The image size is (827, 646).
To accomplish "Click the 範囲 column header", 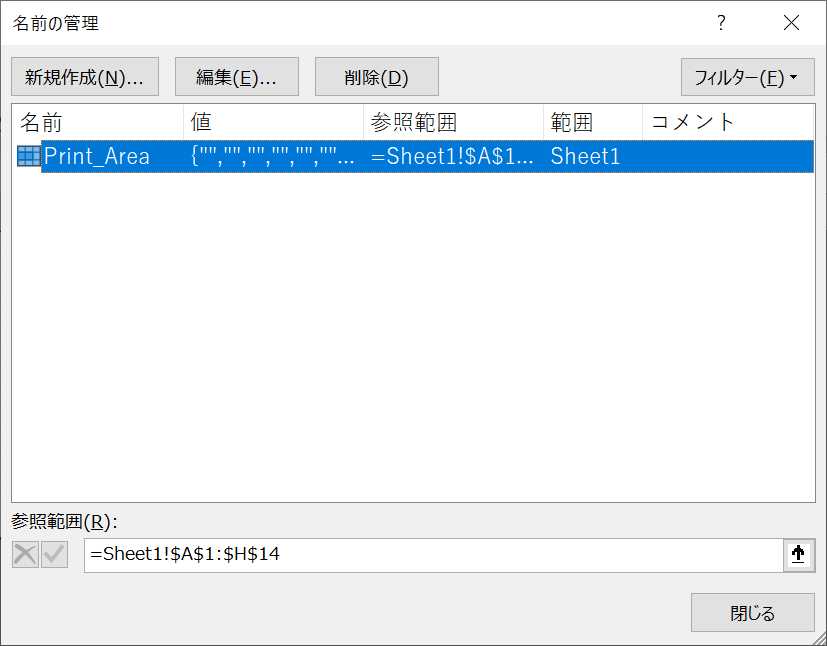I will tap(592, 122).
